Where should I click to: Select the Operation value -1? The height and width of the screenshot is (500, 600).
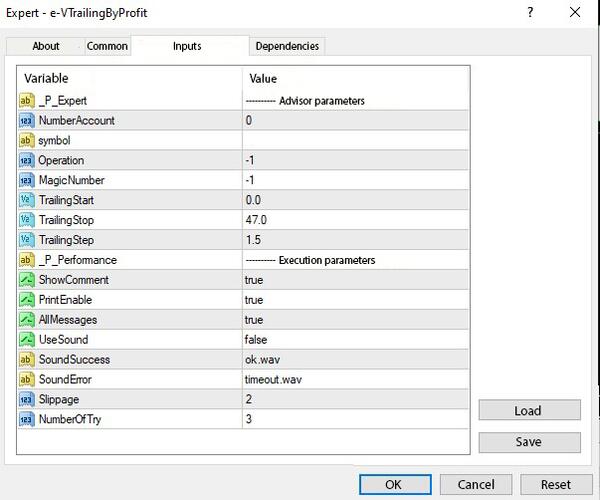(355, 160)
